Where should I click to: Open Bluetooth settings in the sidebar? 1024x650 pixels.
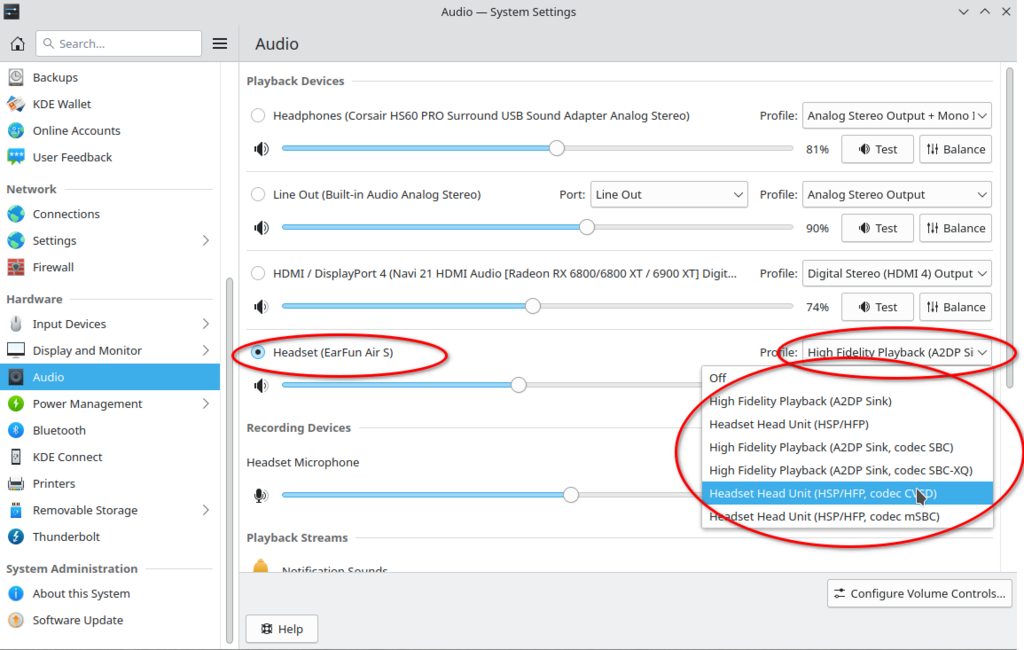point(59,430)
